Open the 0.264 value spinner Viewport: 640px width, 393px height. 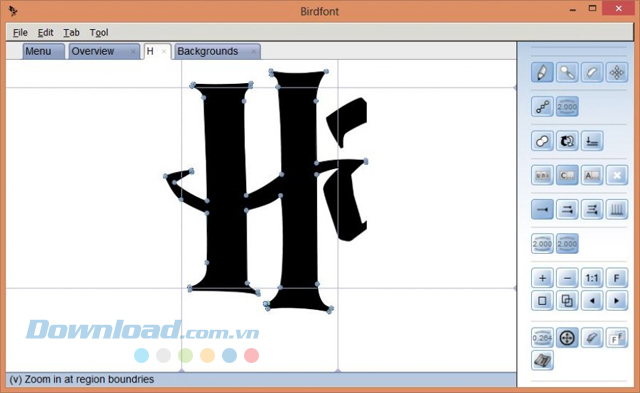[x=542, y=338]
